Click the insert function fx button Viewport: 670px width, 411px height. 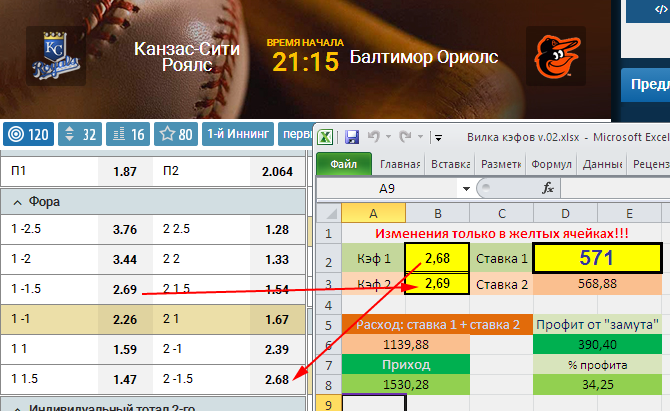548,188
